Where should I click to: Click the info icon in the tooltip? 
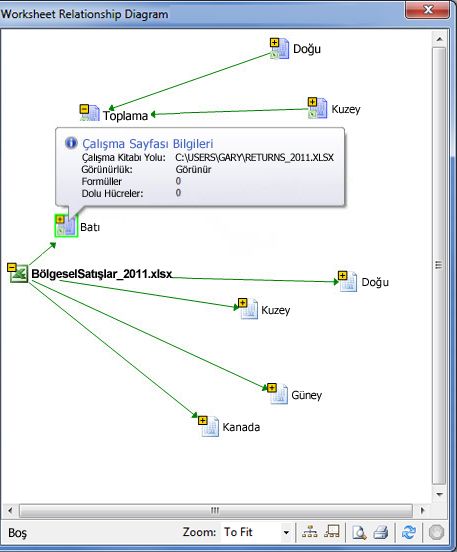point(71,143)
